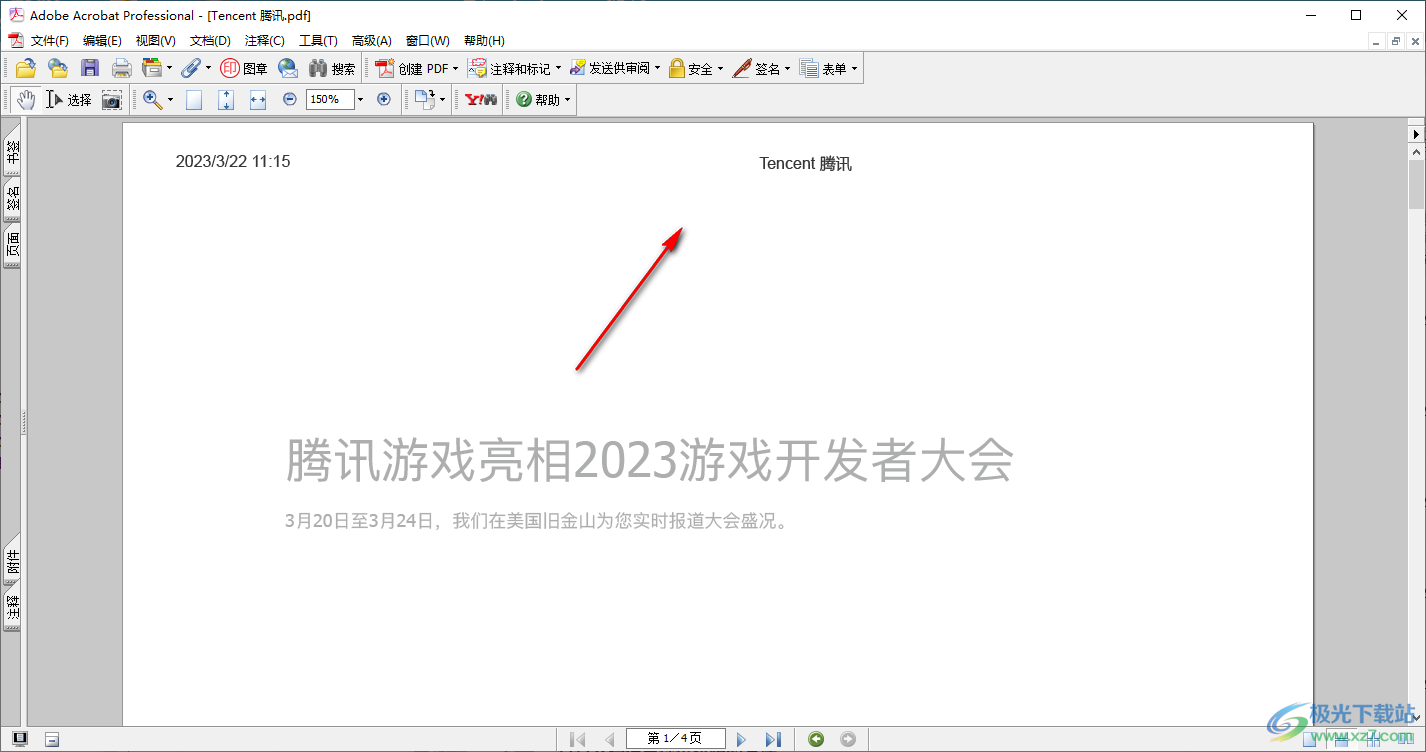1426x752 pixels.
Task: Open the 书签 bookmarks side tab
Action: click(12, 151)
